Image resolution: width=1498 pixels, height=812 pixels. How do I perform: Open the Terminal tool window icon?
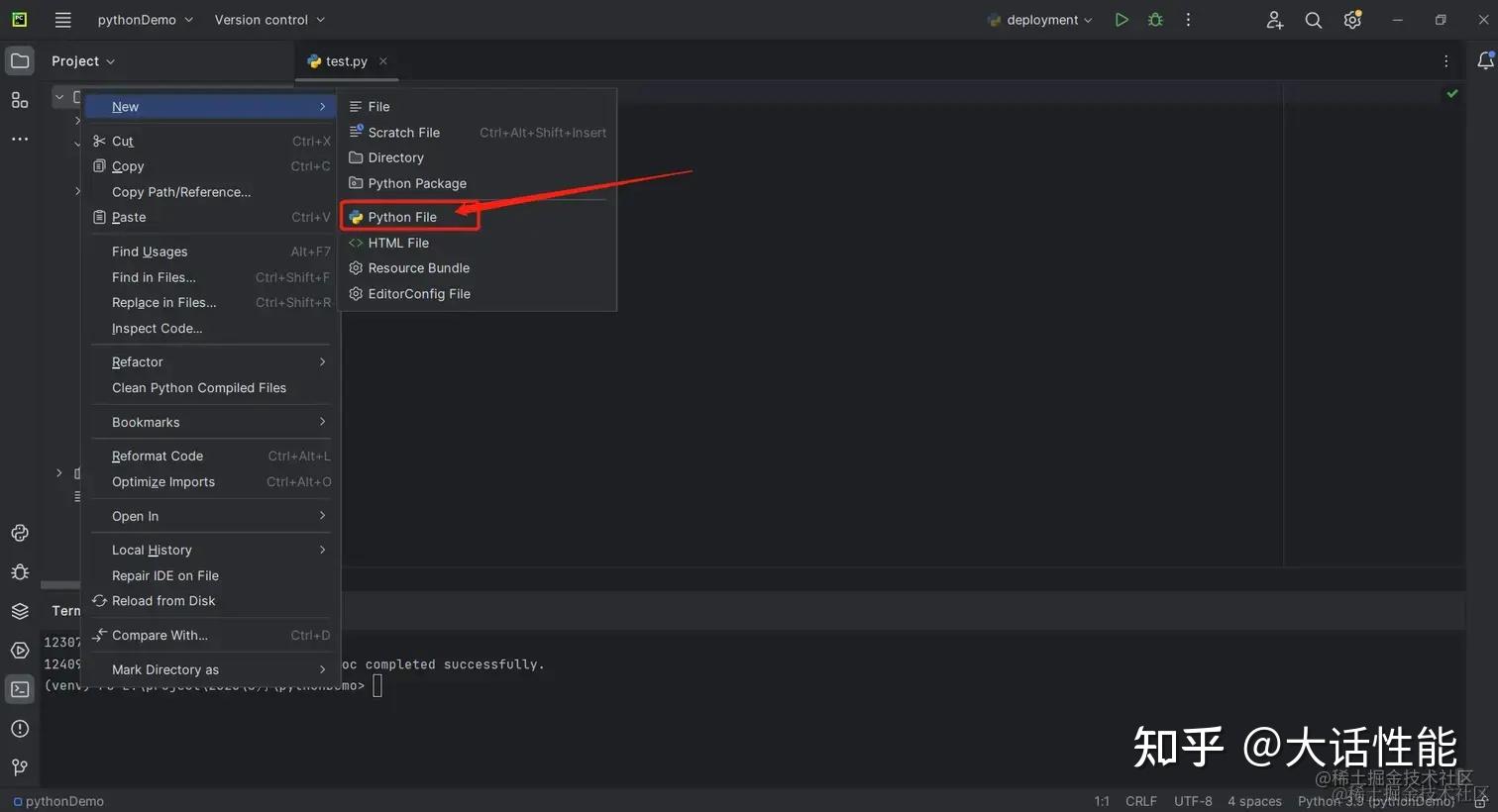[20, 689]
